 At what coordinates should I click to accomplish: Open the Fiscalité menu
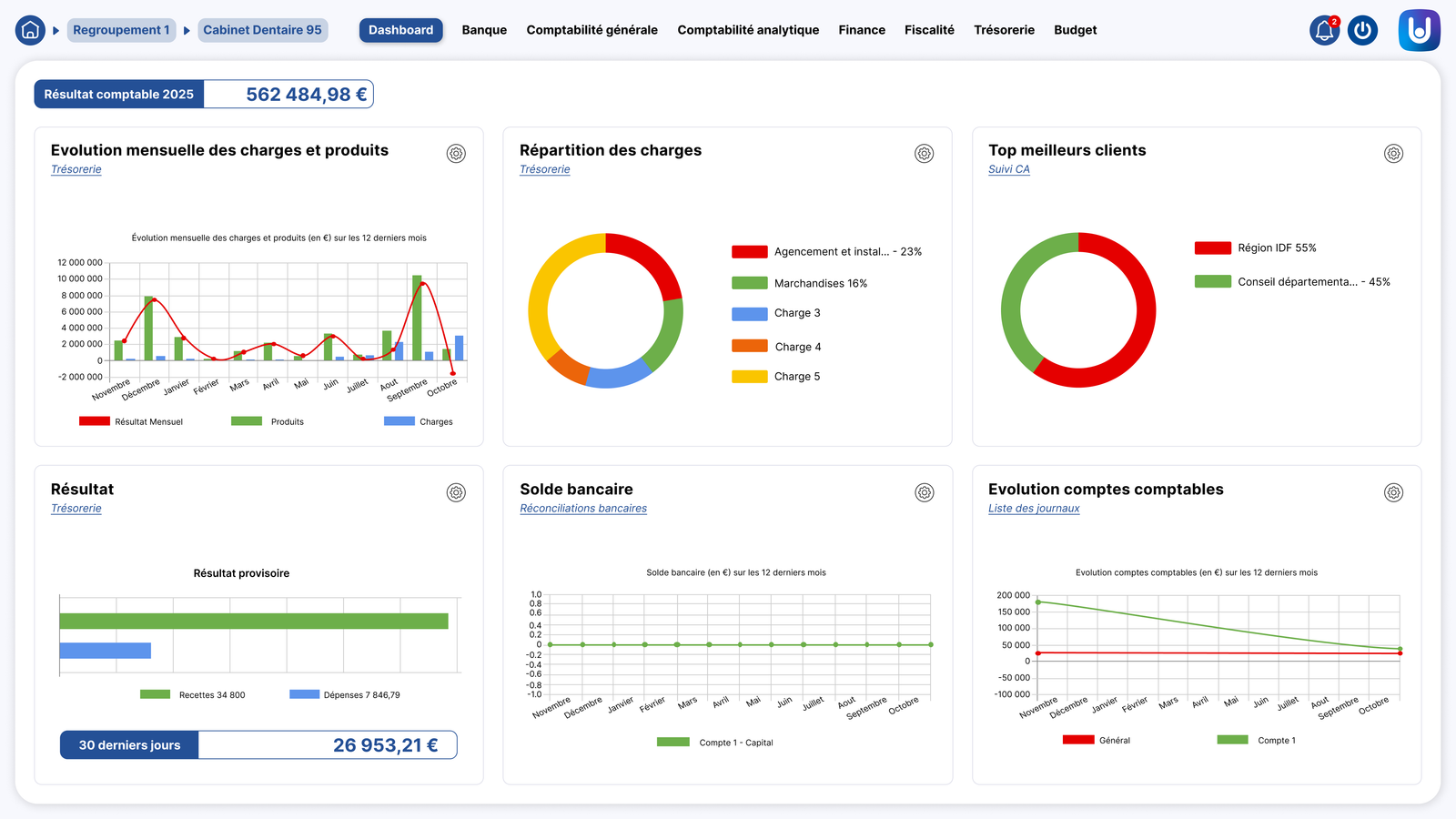pyautogui.click(x=929, y=30)
